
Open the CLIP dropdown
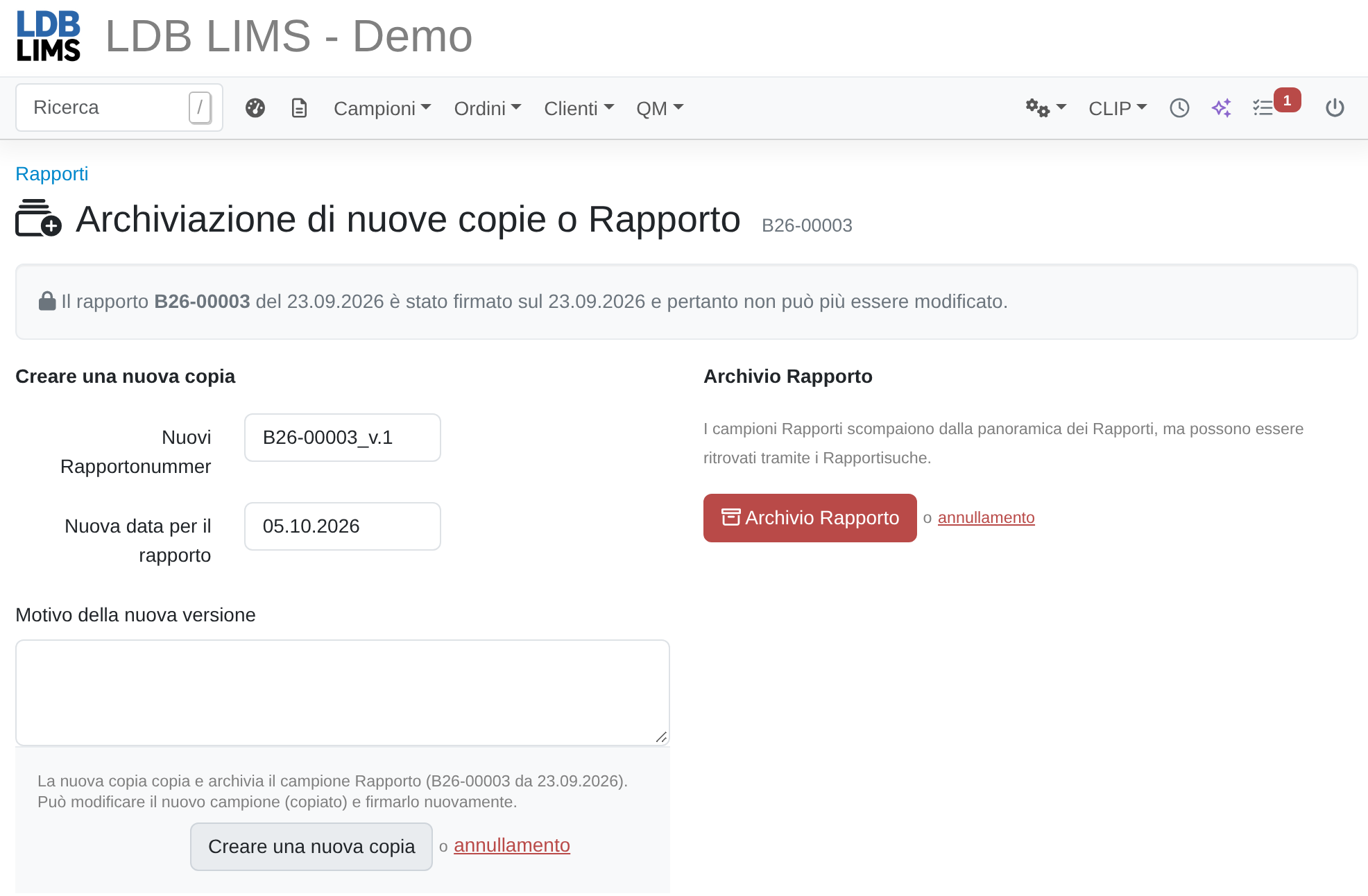(x=1118, y=108)
